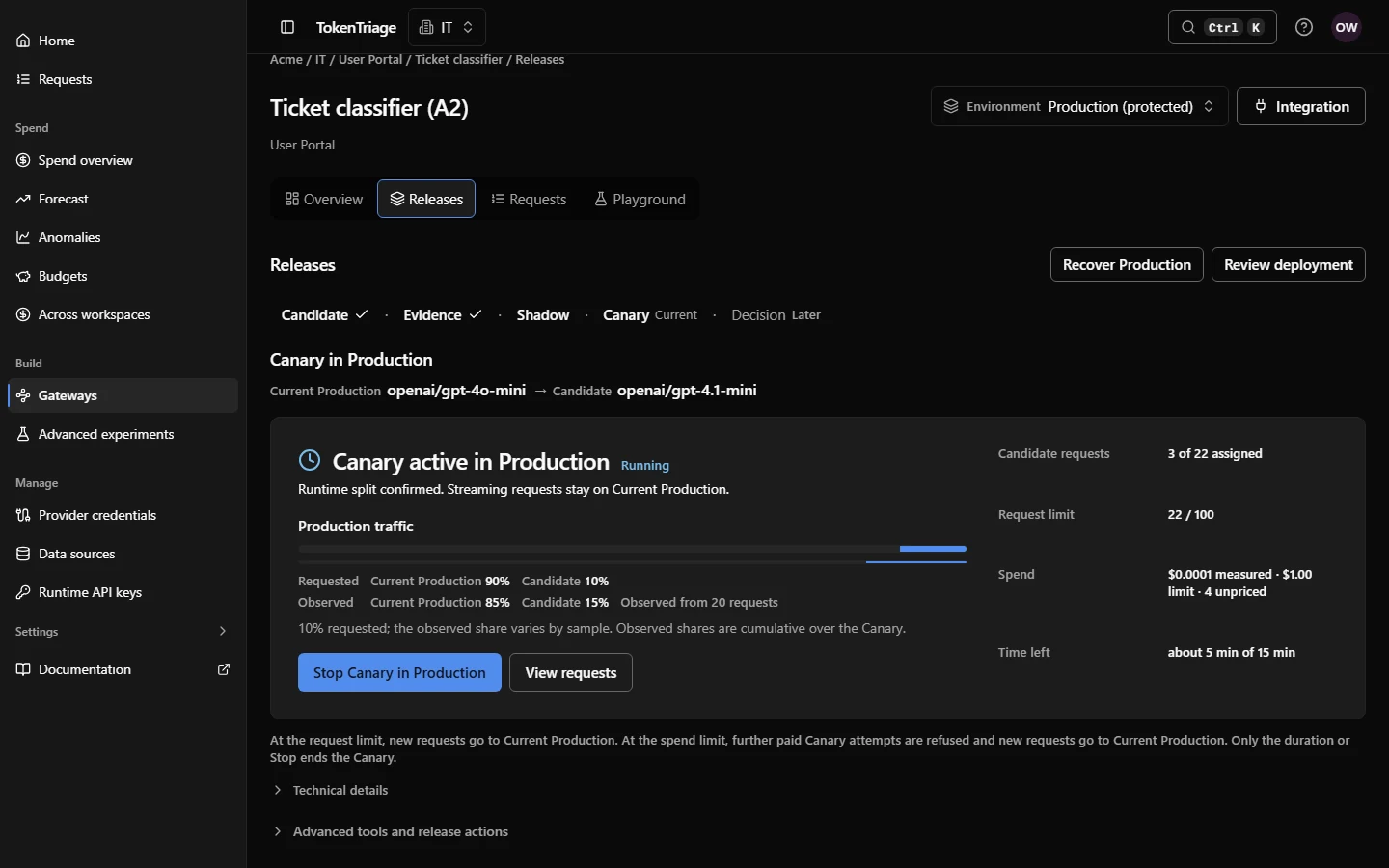This screenshot has height=868, width=1389.
Task: Click the Integration button
Action: 1301,106
